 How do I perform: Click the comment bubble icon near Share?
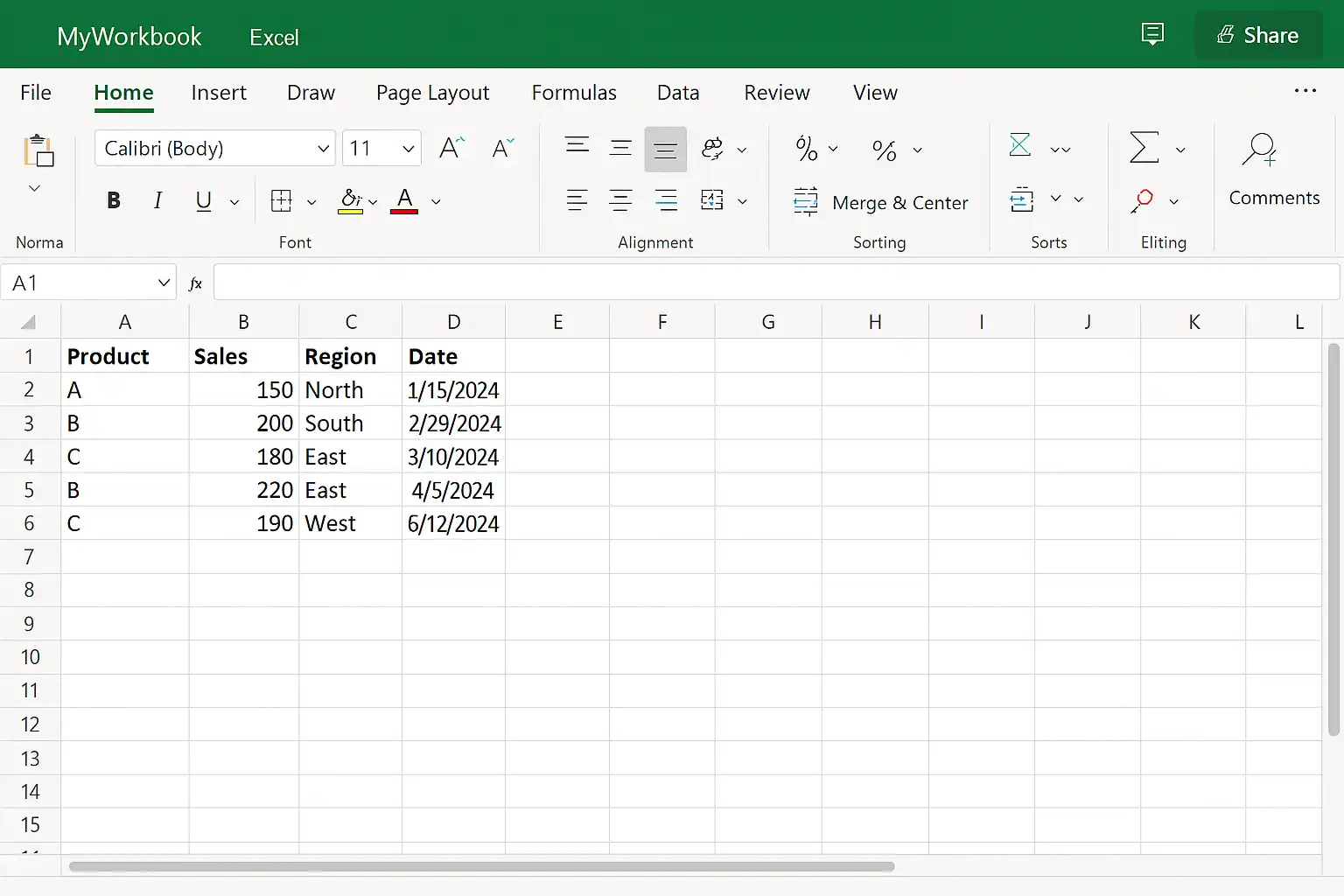(1153, 34)
